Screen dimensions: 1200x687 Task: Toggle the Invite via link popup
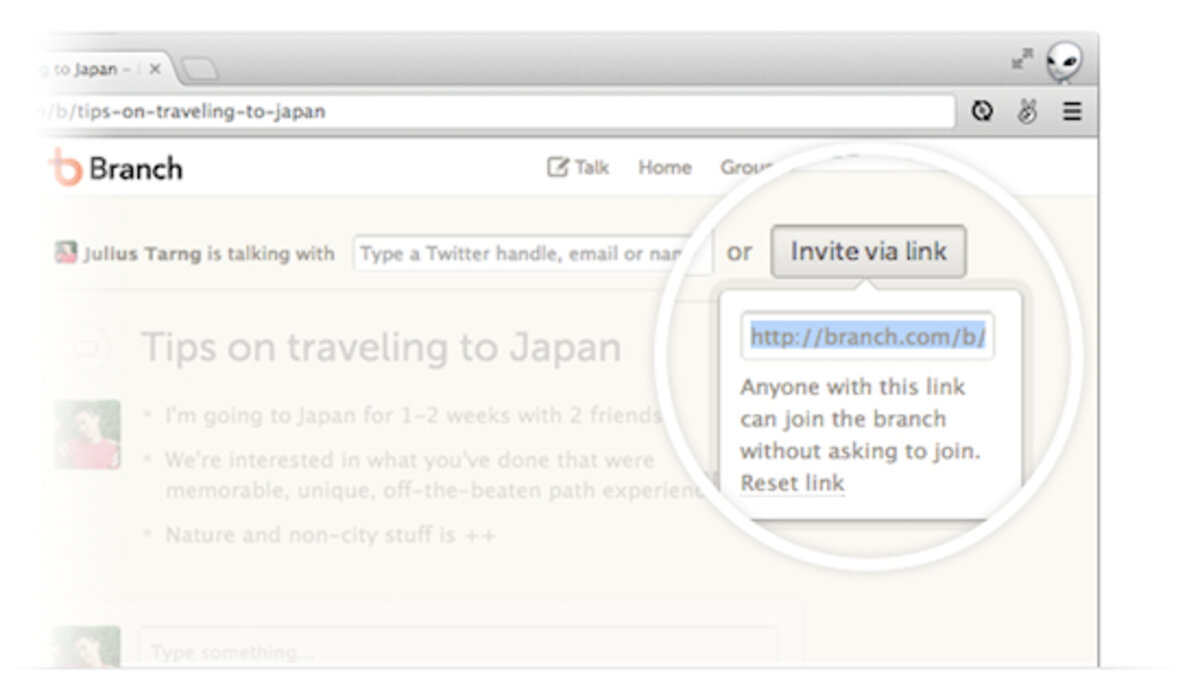tap(867, 252)
